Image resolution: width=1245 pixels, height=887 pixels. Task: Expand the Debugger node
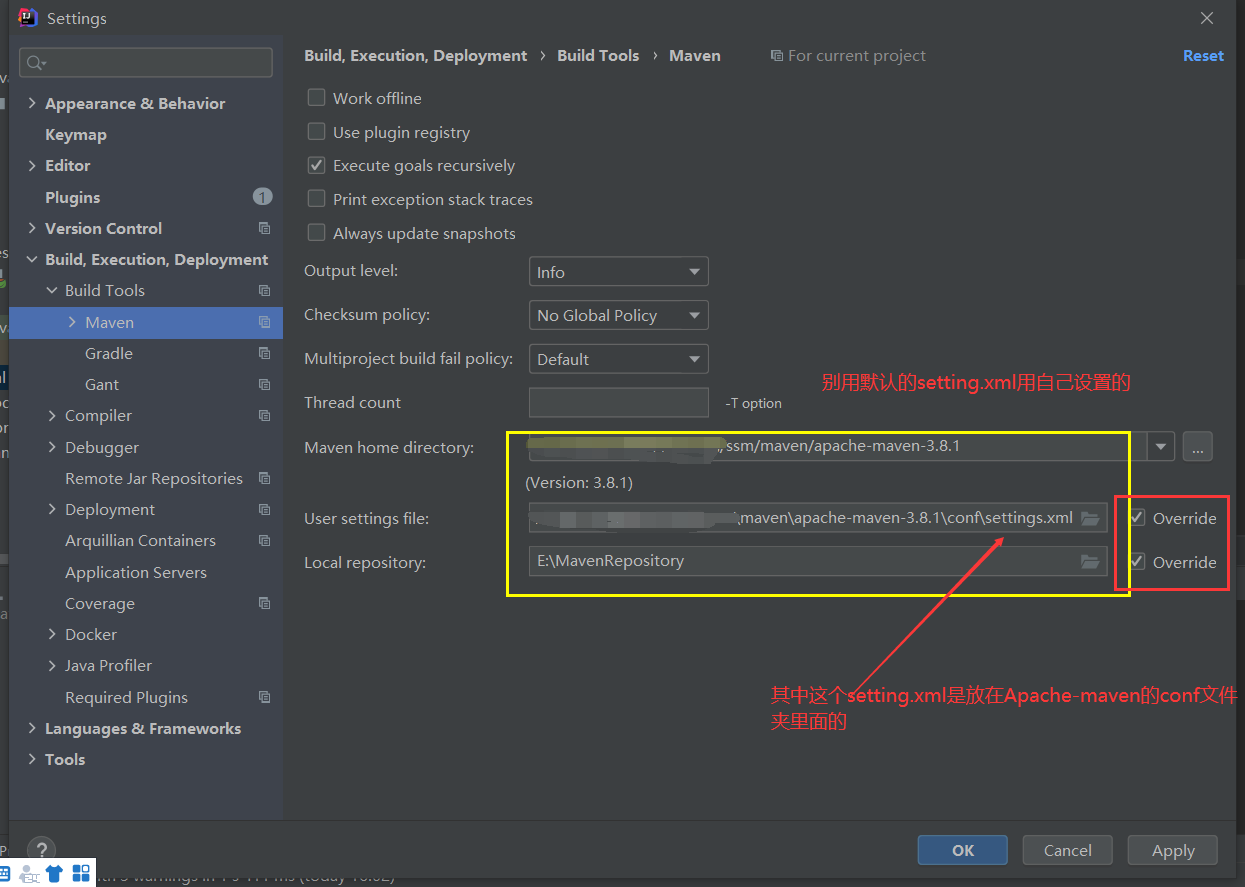coord(52,447)
